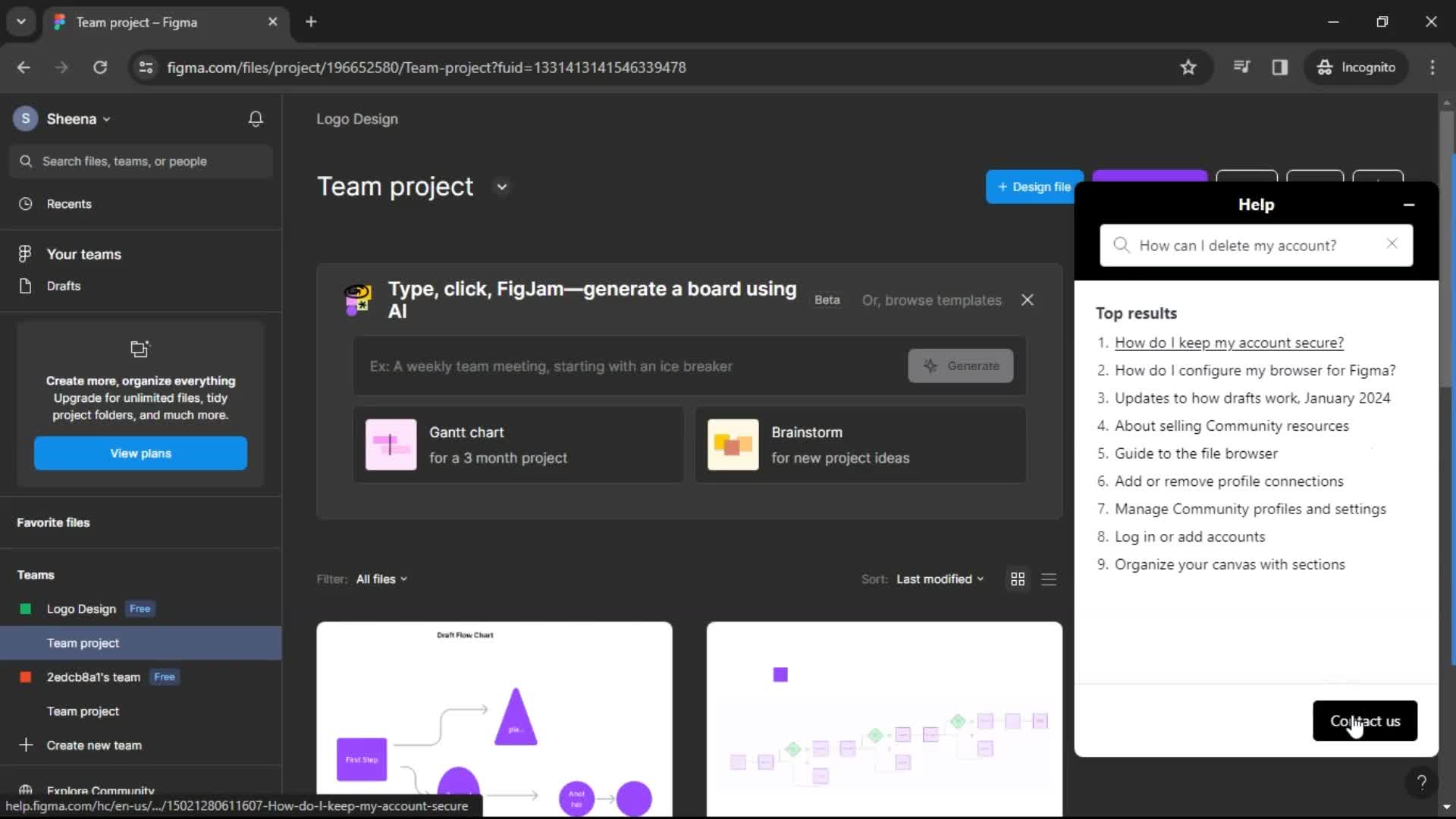The height and width of the screenshot is (819, 1456).
Task: Open Log in or add accounts
Action: [1190, 537]
